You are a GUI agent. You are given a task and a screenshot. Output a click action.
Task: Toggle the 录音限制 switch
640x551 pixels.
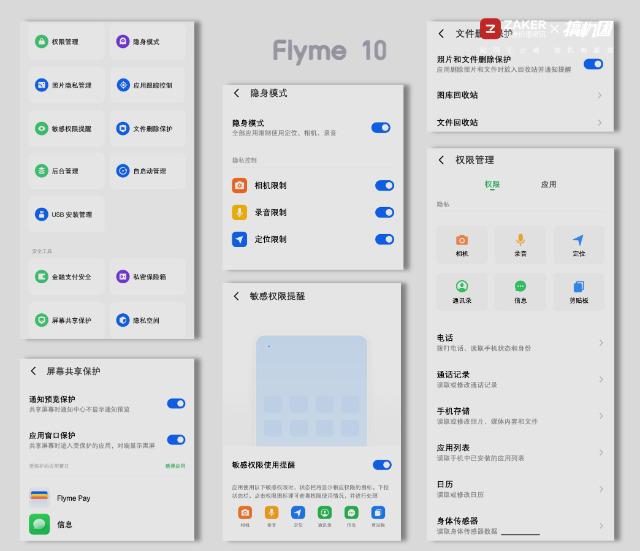tap(384, 212)
